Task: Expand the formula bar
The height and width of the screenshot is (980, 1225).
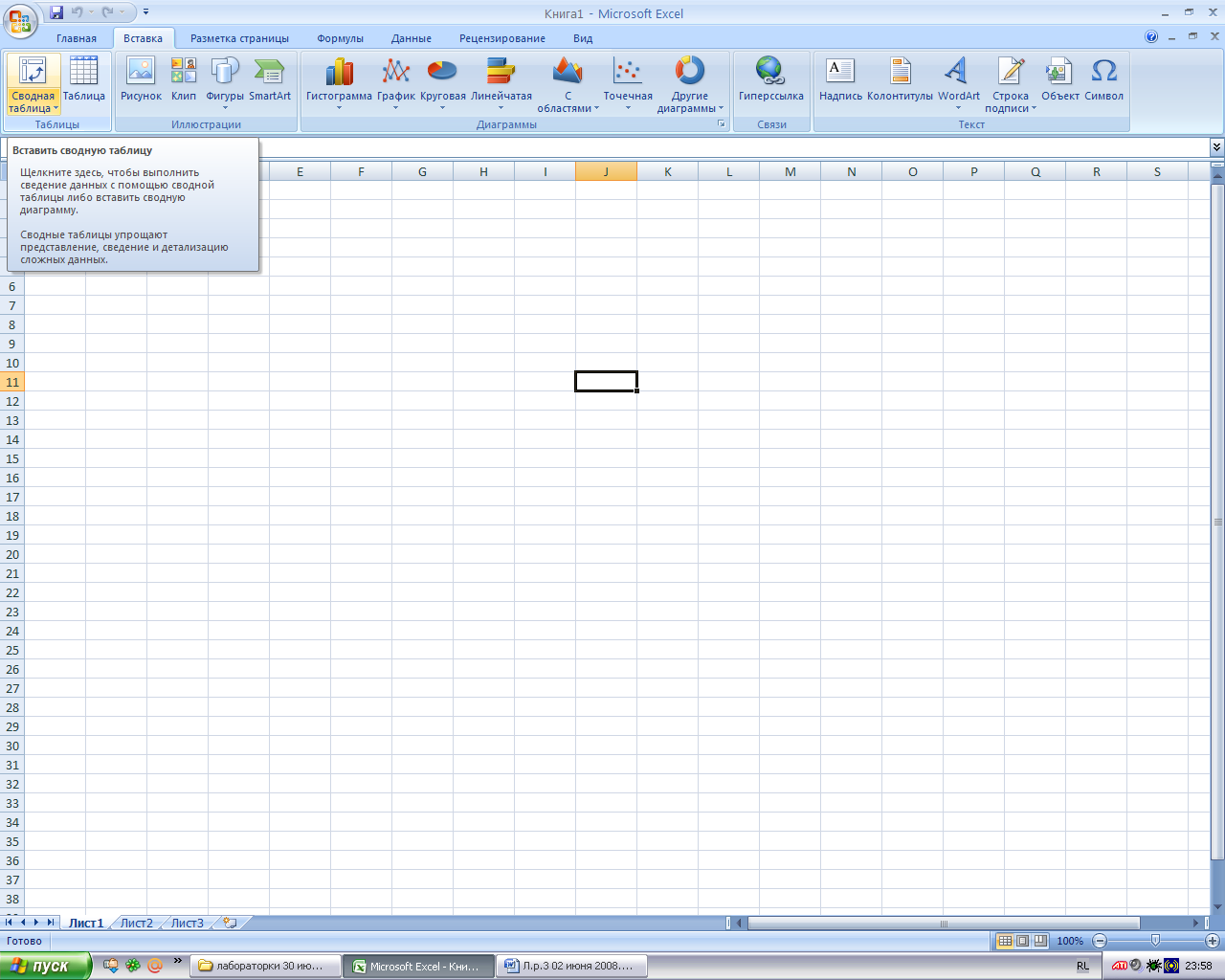Action: pos(1216,147)
